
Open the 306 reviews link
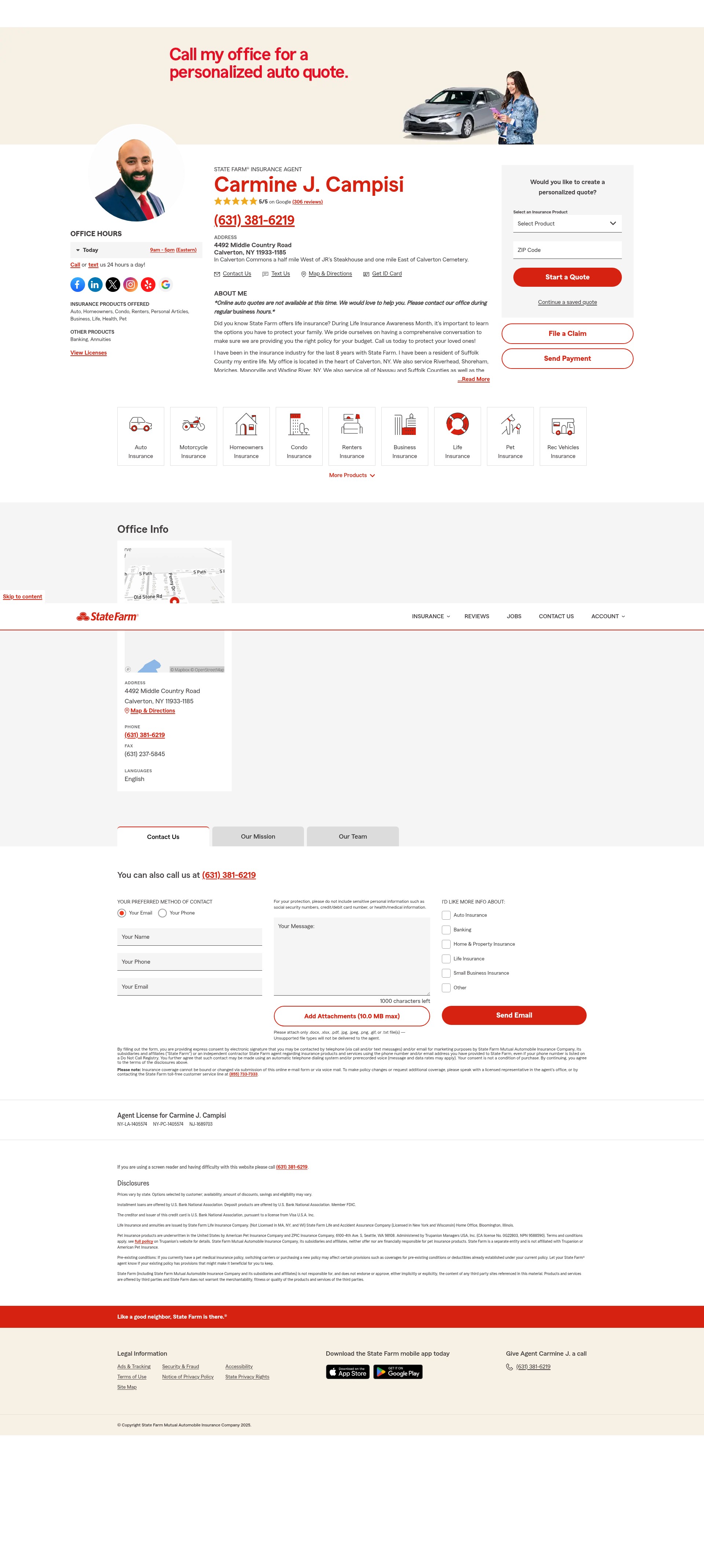(x=307, y=202)
